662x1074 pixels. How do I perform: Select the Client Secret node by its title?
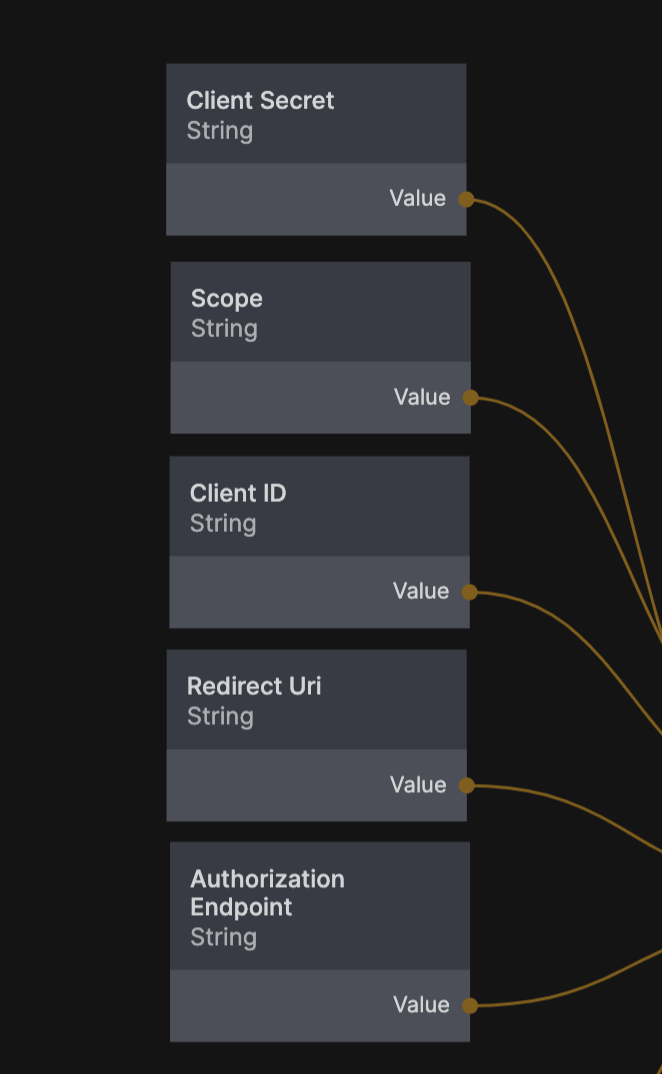click(260, 100)
